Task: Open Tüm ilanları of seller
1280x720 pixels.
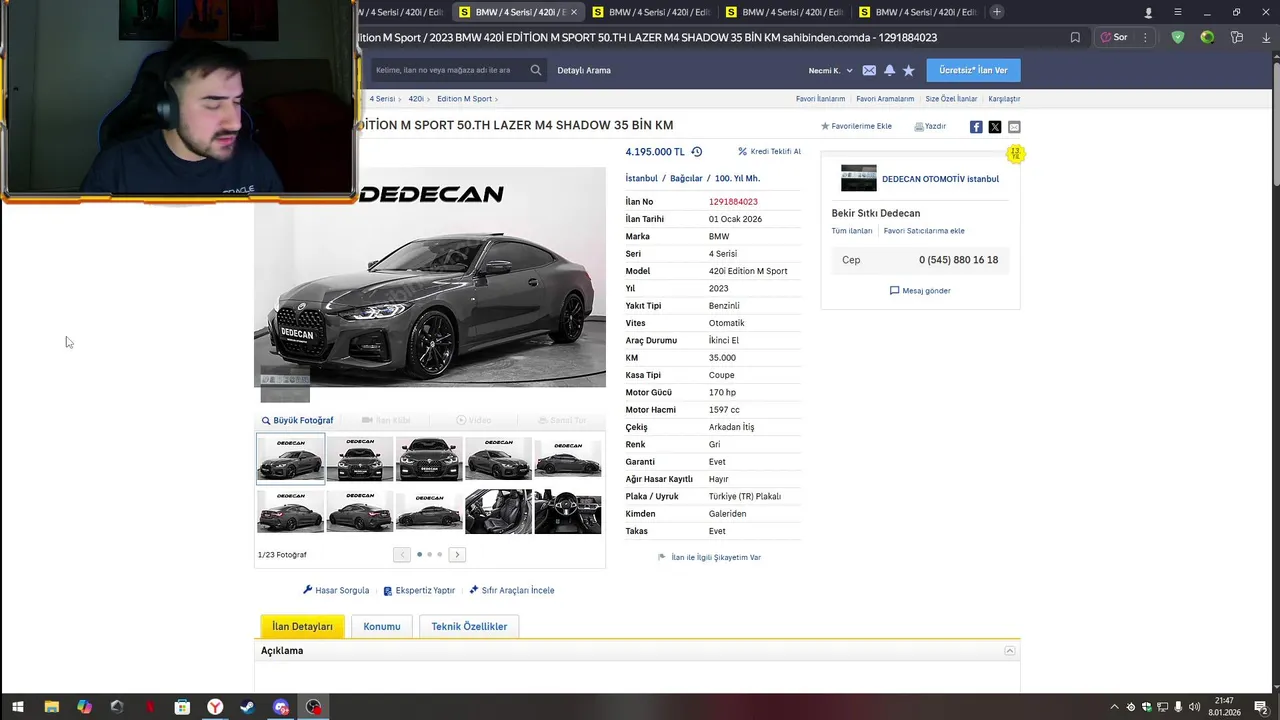Action: [852, 231]
